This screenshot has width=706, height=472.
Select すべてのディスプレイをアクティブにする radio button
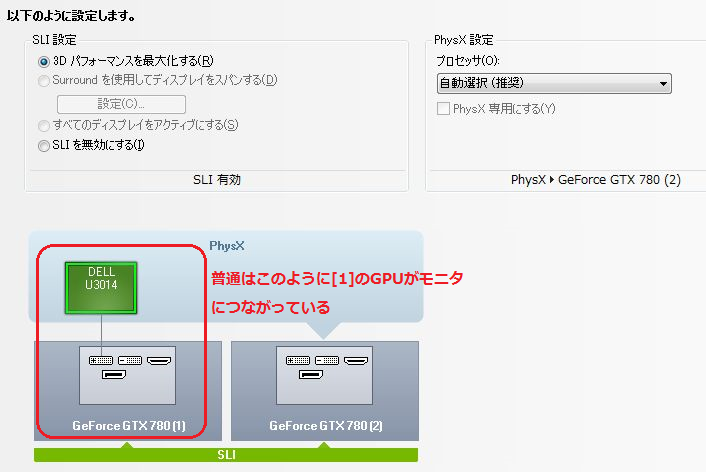(44, 126)
